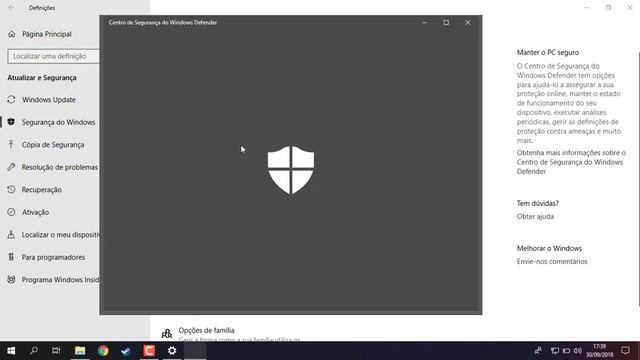Minimize the Windows Defender Security Center window
Screen dimensions: 640x360
pyautogui.click(x=424, y=22)
